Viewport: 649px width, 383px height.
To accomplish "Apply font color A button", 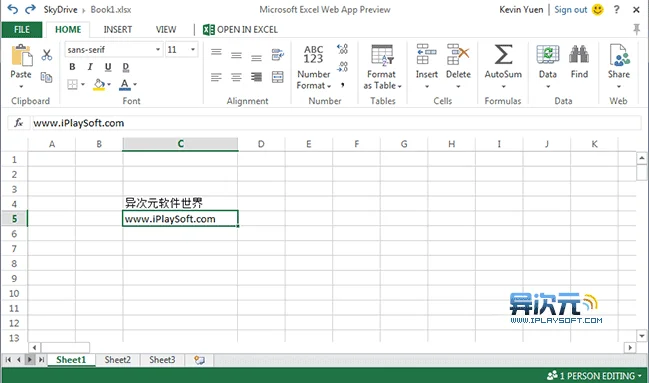I will click(x=124, y=84).
